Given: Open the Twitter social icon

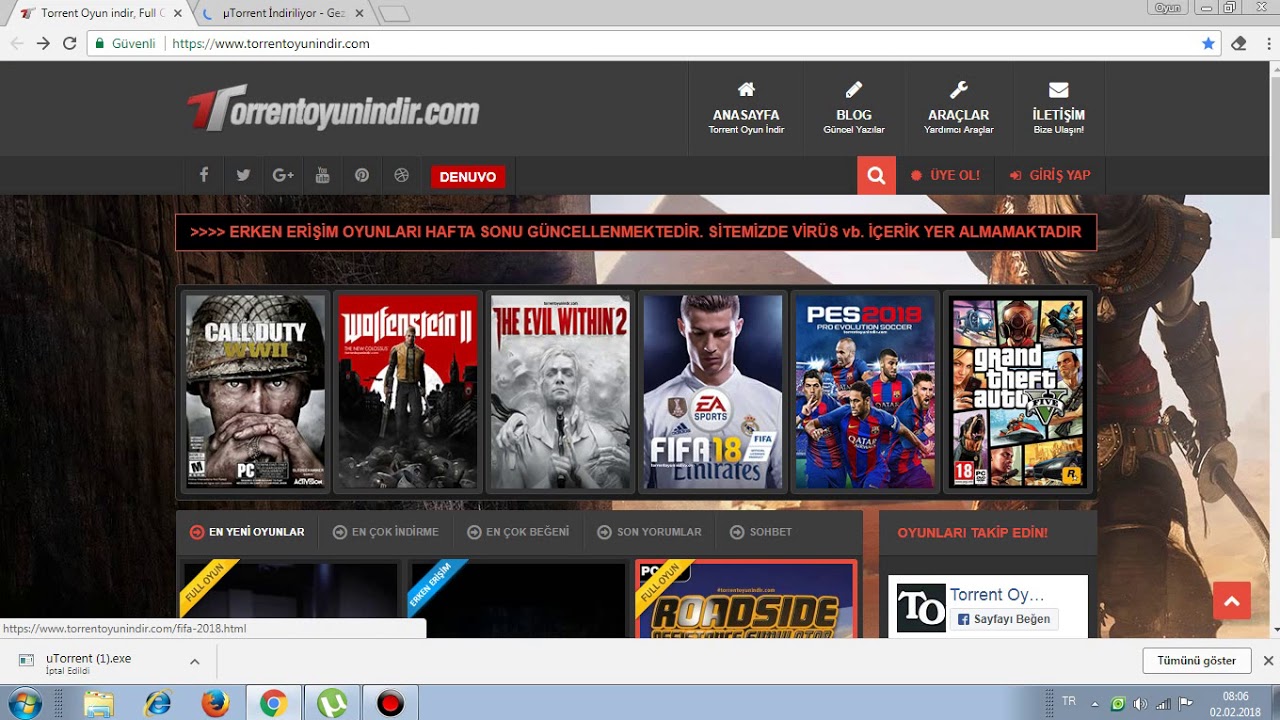Looking at the screenshot, I should tap(243, 175).
